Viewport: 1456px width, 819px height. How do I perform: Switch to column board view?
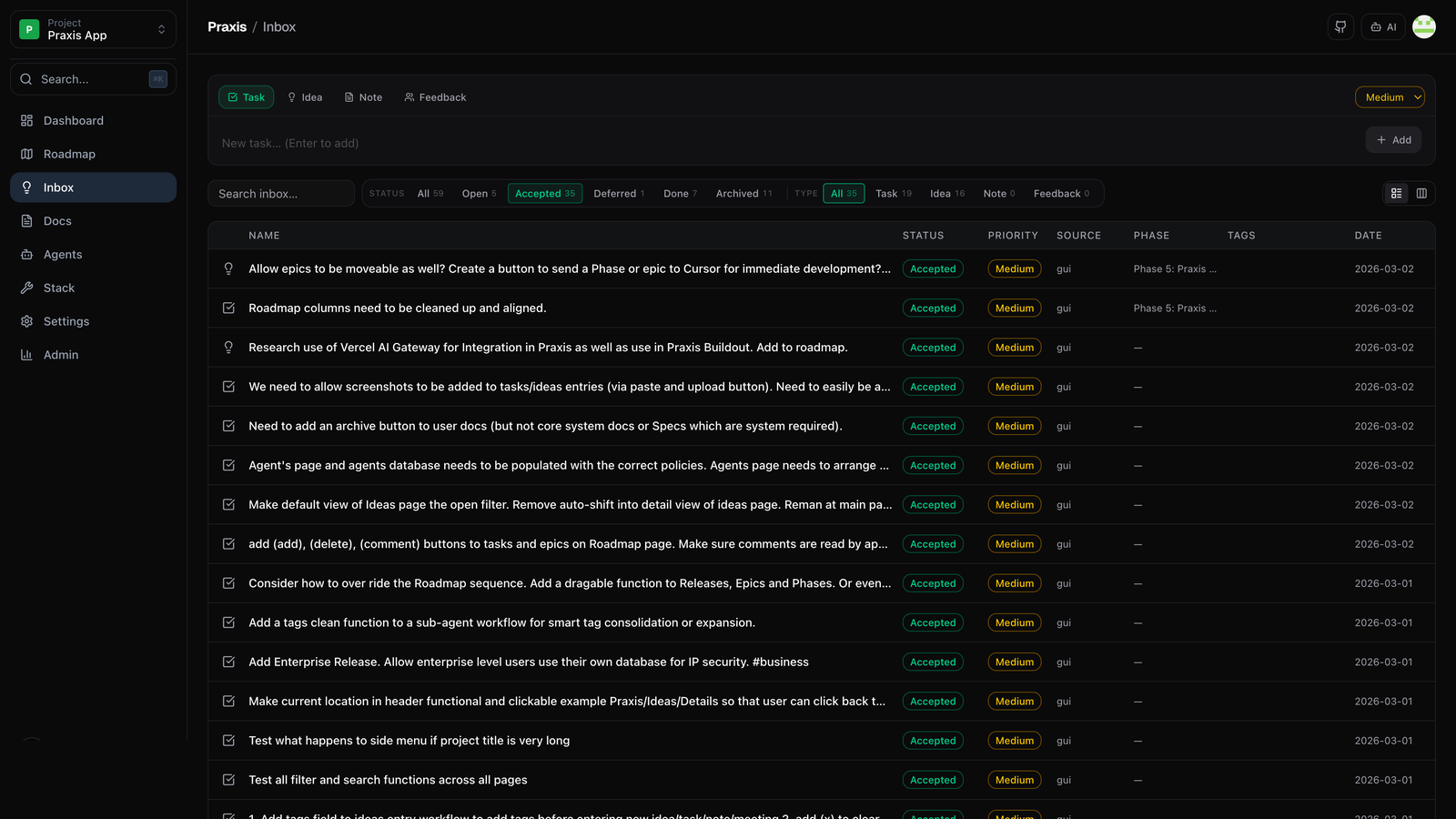coord(1421,193)
